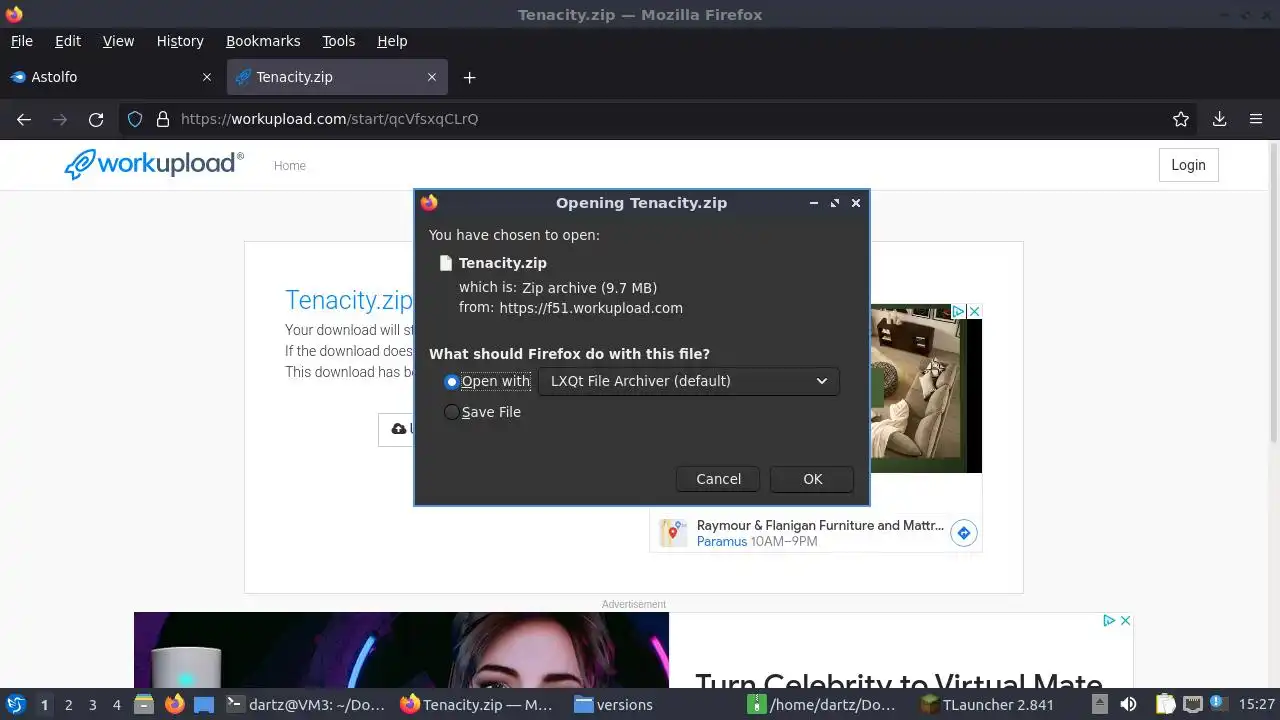Viewport: 1280px width, 720px height.
Task: Click OK in the Opening Tenacity.zip dialog
Action: click(812, 479)
